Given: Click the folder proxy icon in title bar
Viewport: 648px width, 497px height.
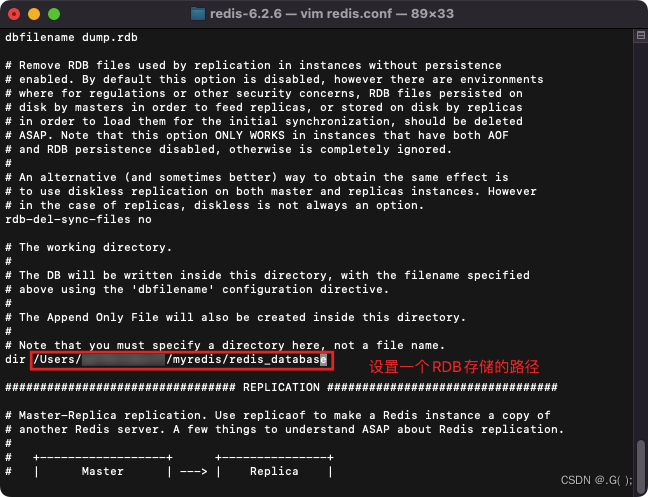Looking at the screenshot, I should [198, 14].
